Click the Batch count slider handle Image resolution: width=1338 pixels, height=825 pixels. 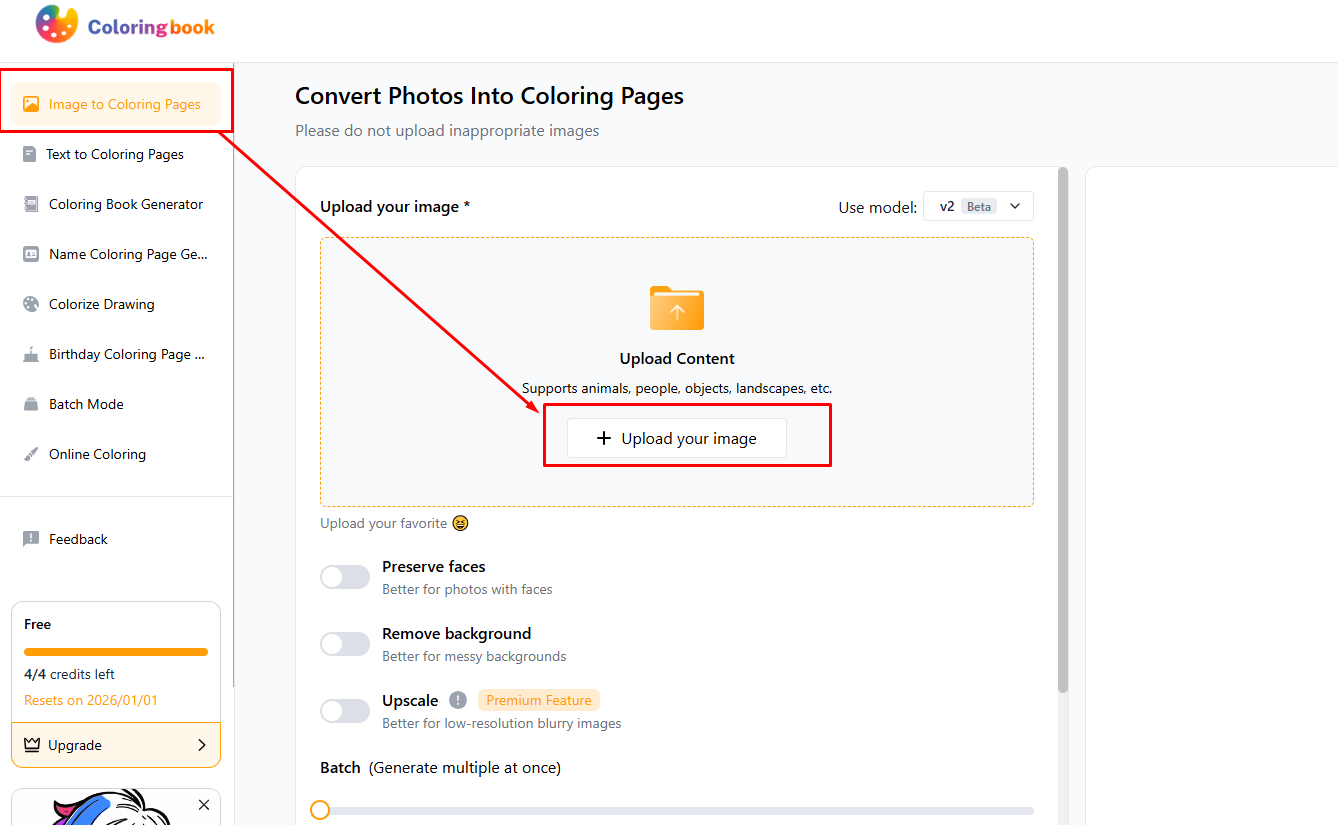pyautogui.click(x=320, y=810)
